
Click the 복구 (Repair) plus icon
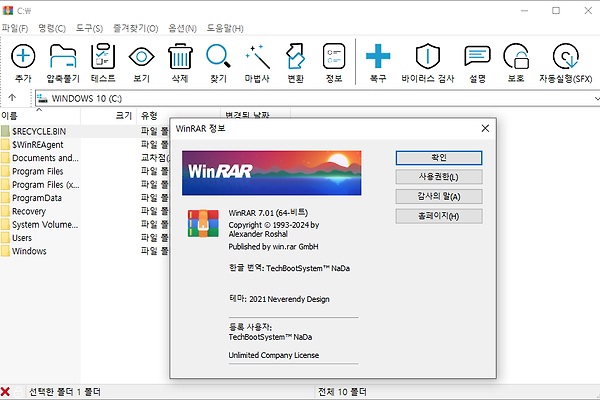point(378,56)
